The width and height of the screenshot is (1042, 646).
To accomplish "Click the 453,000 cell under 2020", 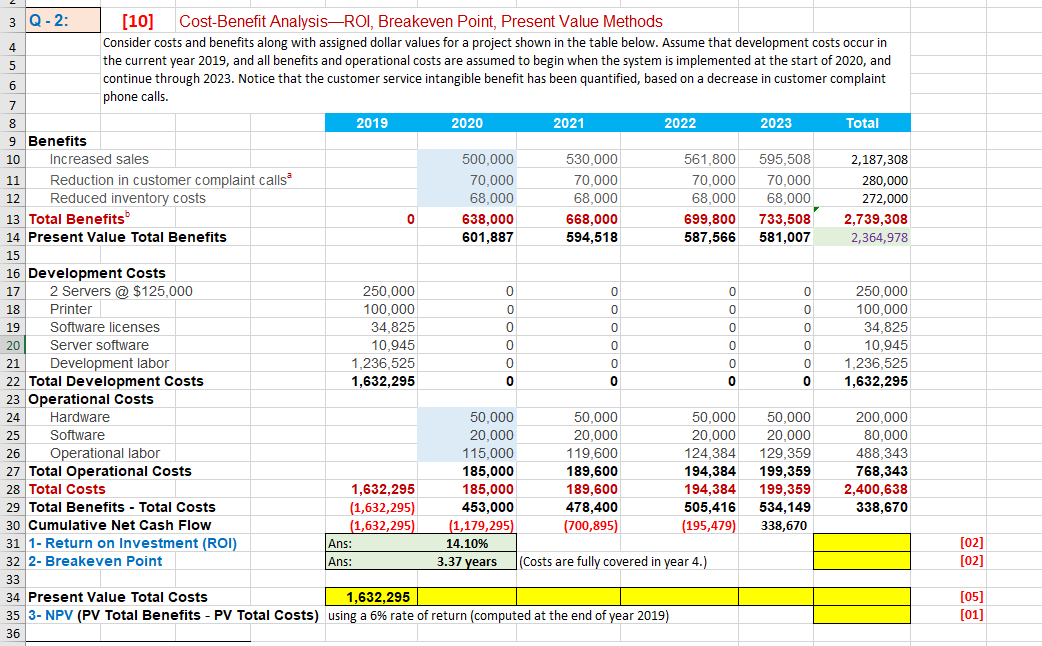I will click(x=467, y=507).
